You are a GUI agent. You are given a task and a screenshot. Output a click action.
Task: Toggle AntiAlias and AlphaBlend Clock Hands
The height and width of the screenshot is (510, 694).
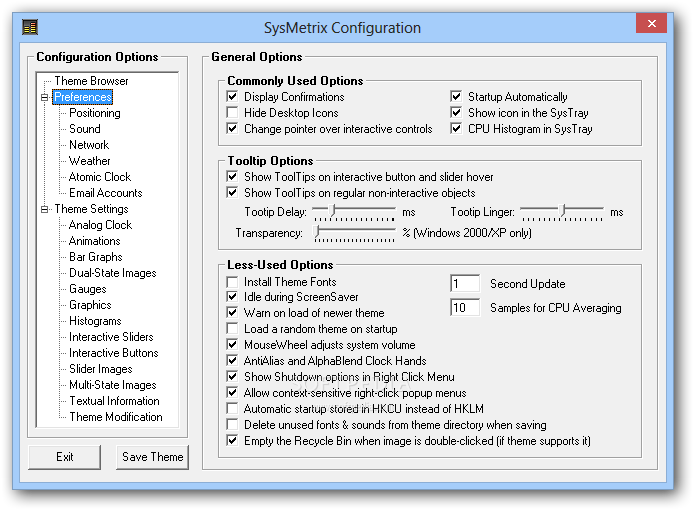(x=232, y=360)
